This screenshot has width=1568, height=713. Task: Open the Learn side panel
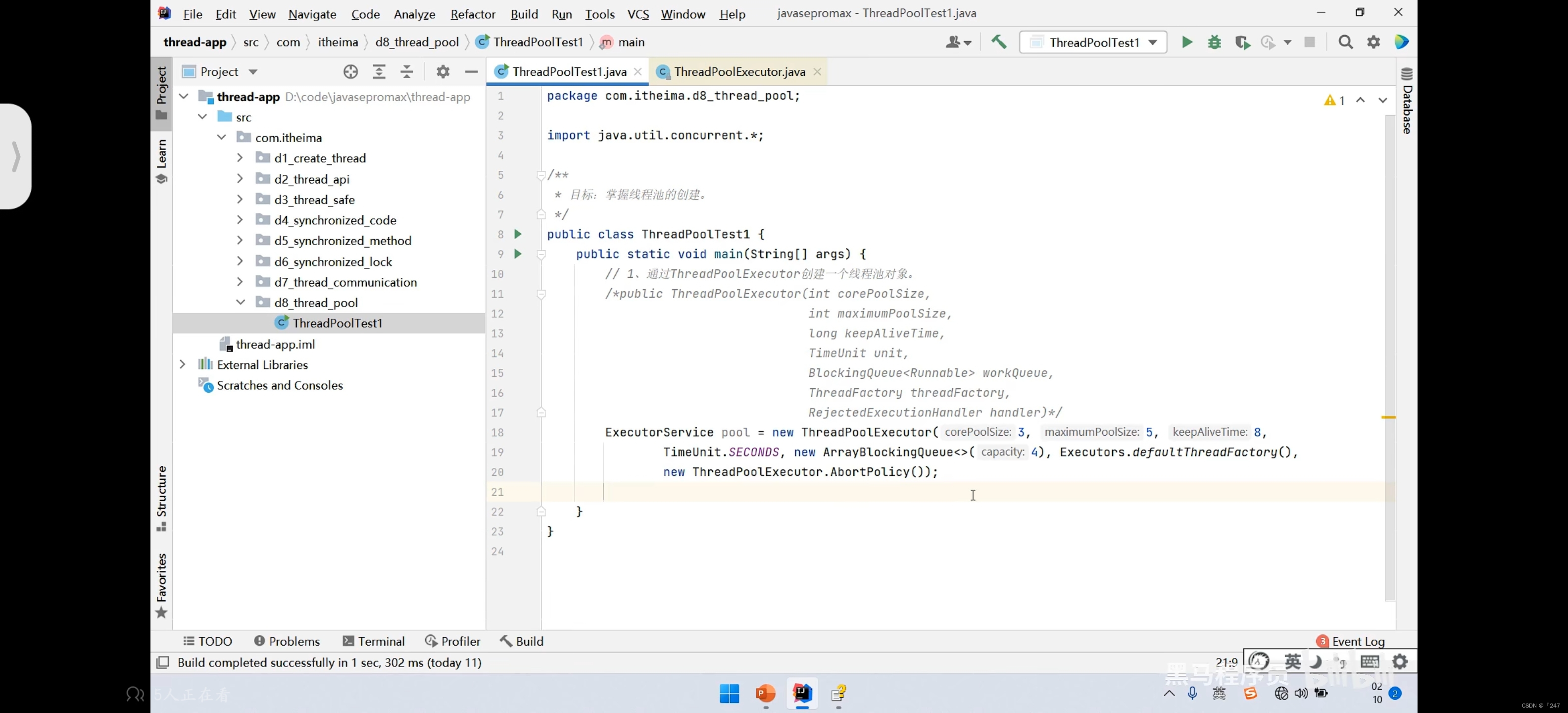[x=161, y=161]
